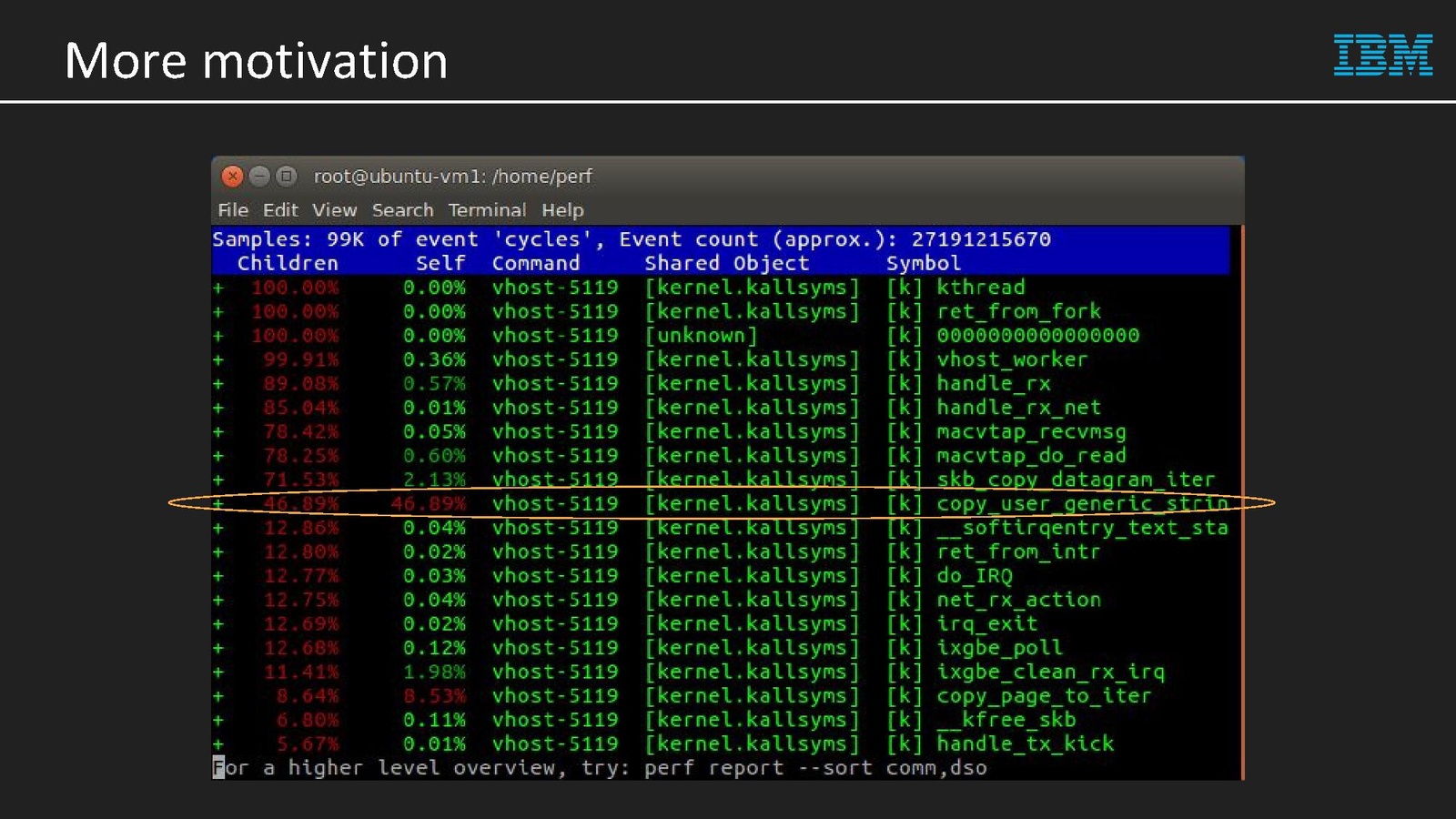Expand the copy_user_generic_string entry

coord(218,503)
